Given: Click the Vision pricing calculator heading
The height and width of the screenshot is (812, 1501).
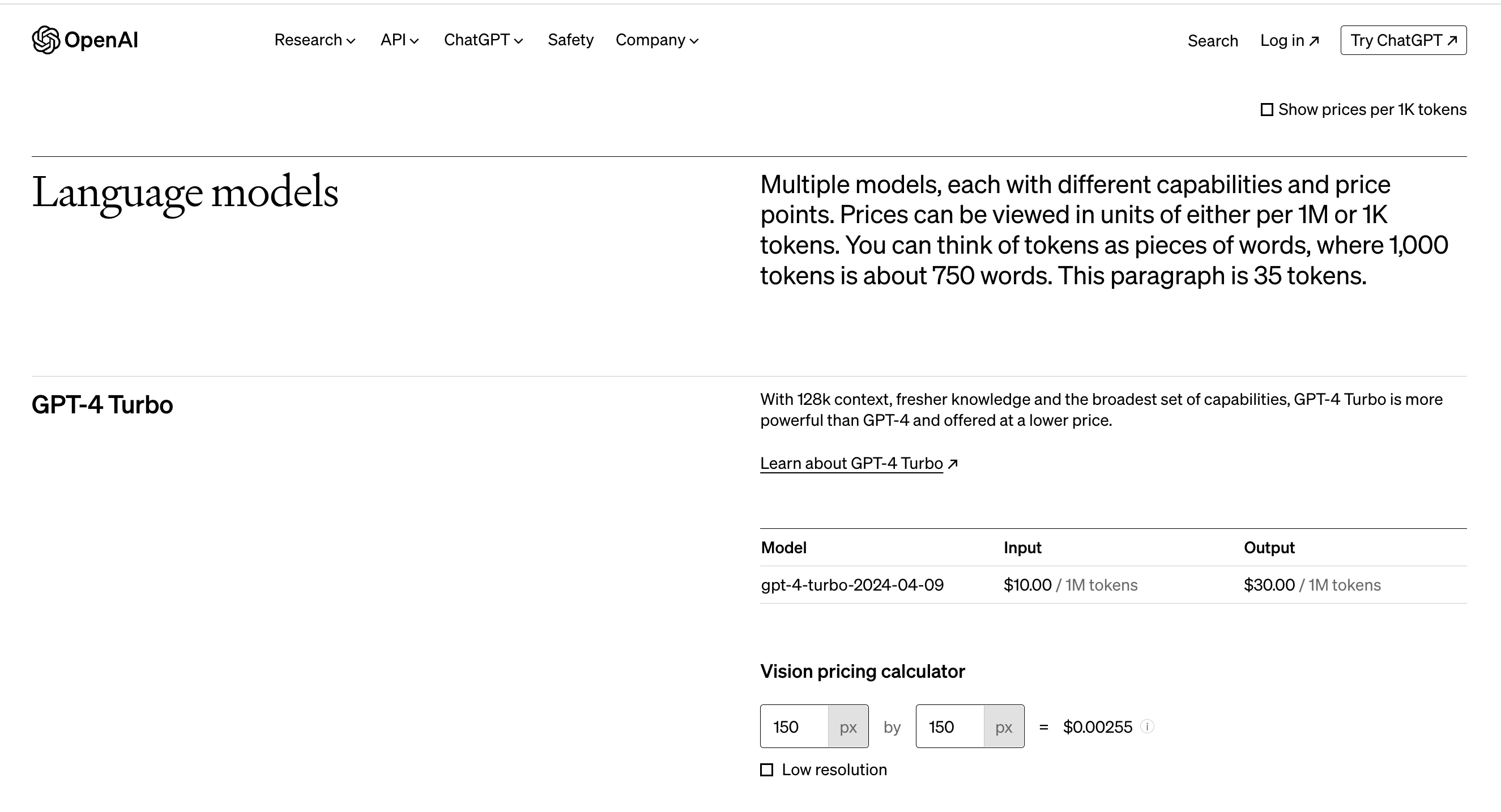Looking at the screenshot, I should (863, 672).
